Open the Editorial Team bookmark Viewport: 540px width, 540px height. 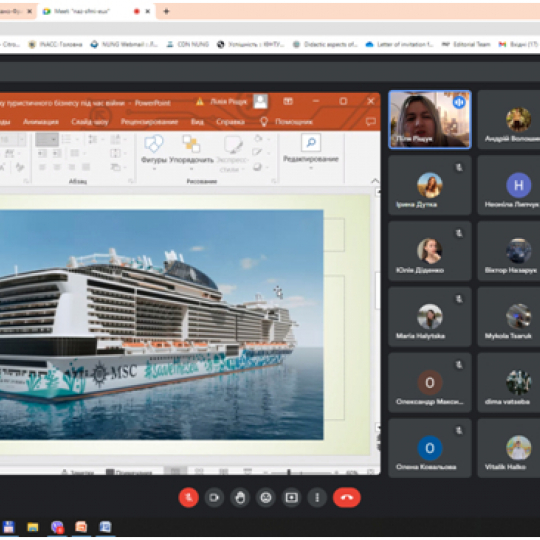point(466,44)
